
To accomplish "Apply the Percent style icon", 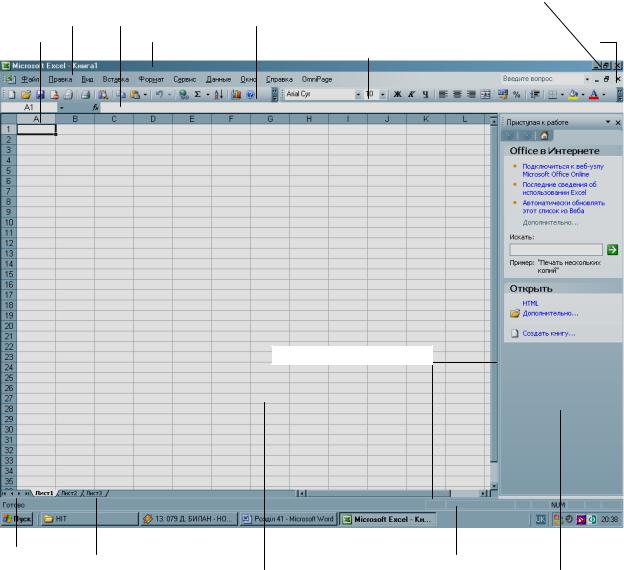I will [517, 95].
